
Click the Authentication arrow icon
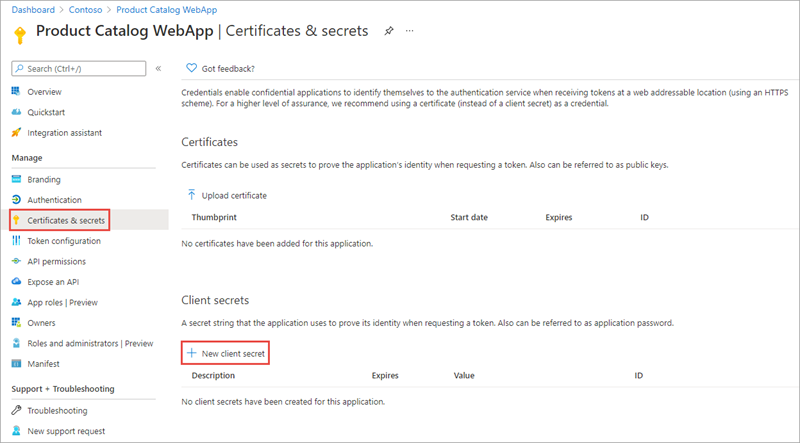(x=16, y=200)
